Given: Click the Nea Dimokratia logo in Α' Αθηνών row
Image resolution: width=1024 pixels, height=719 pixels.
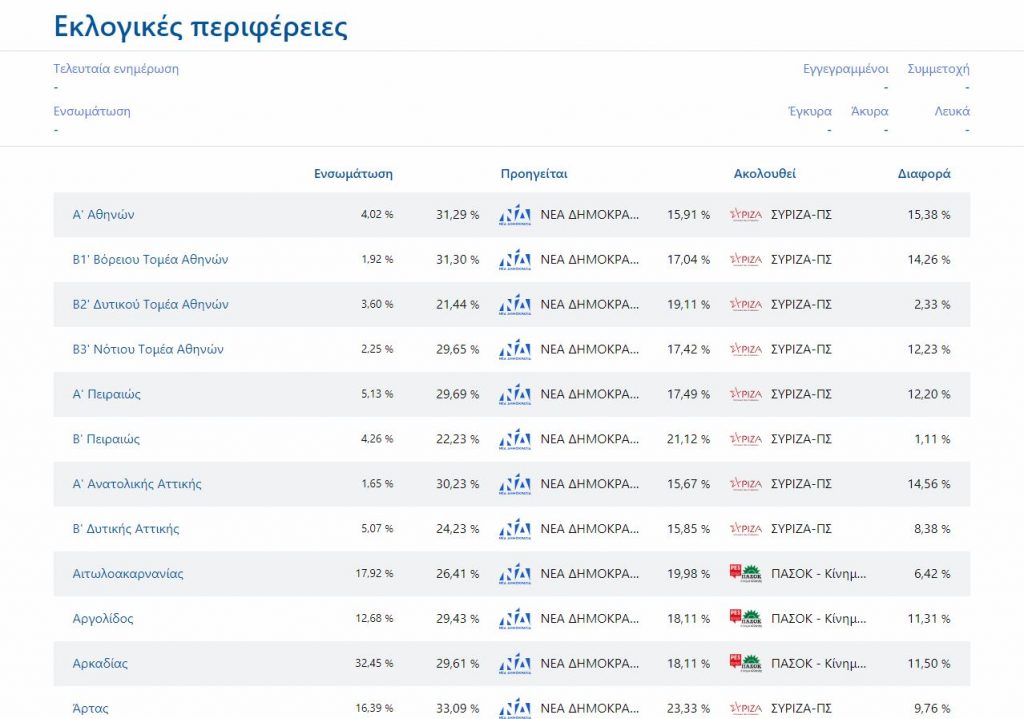Looking at the screenshot, I should click(x=515, y=215).
